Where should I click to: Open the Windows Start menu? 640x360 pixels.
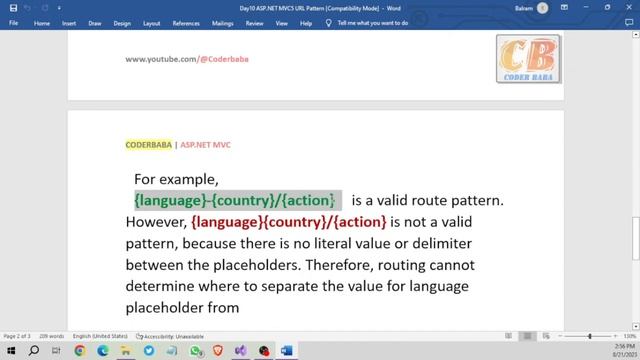[x=11, y=351]
